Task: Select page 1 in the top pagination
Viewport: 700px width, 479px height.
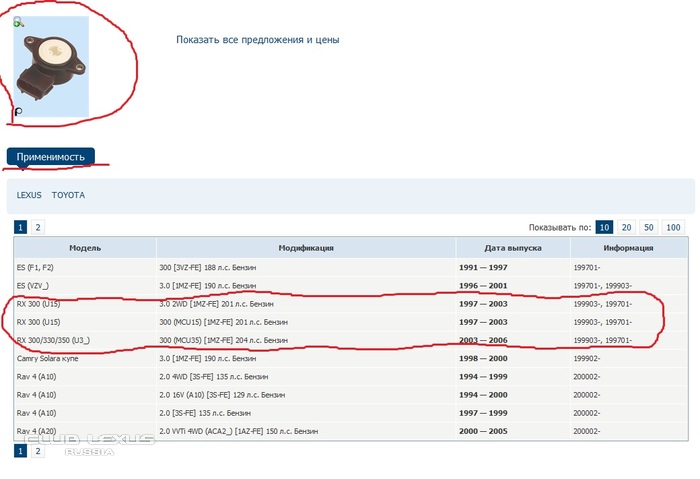Action: [21, 227]
